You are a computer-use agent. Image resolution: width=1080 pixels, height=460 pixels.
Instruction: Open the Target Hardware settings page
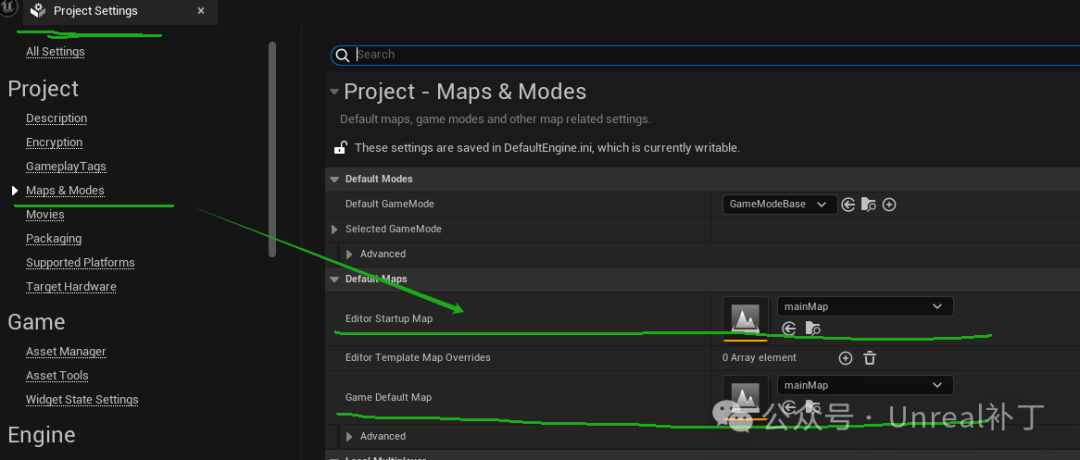click(71, 287)
